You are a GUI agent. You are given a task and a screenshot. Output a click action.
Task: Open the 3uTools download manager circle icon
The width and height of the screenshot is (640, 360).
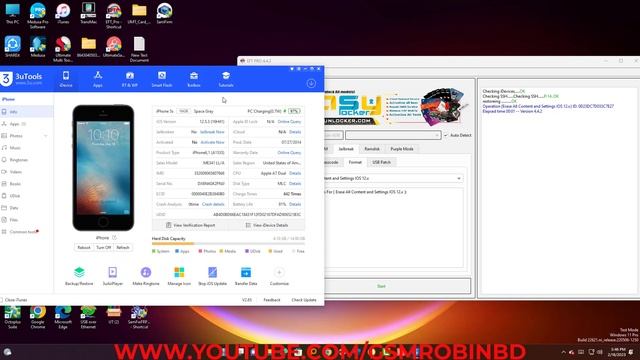[x=311, y=83]
